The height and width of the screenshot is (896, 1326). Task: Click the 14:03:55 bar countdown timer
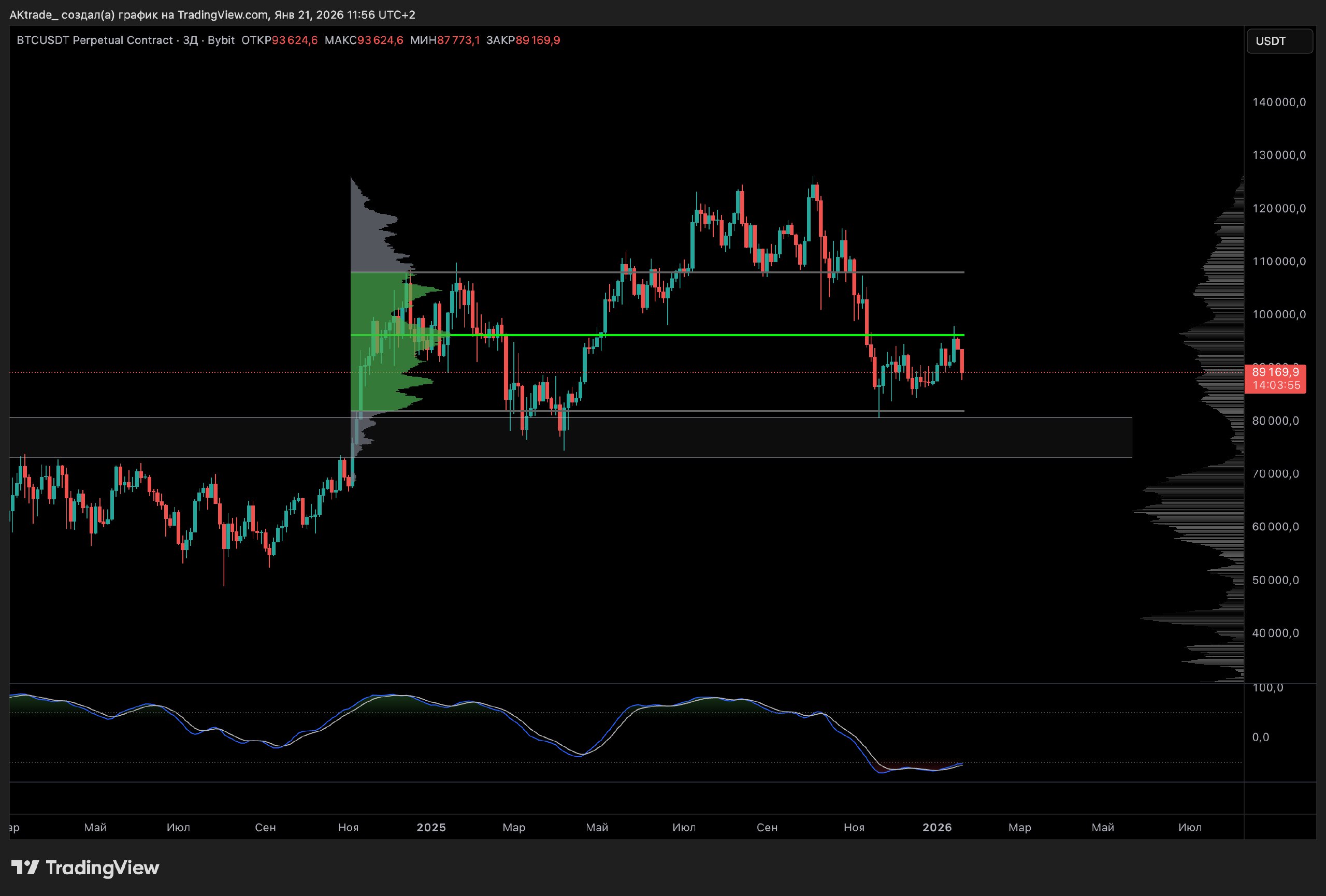[1276, 385]
